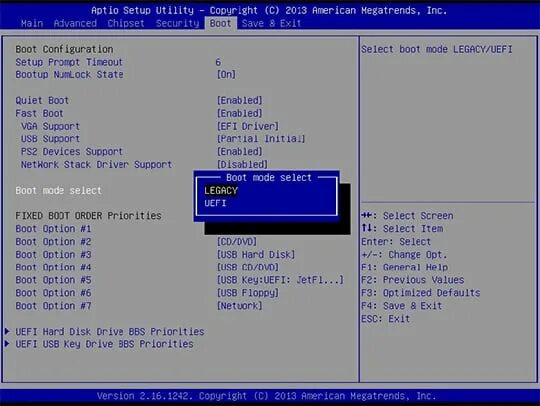The width and height of the screenshot is (540, 406).
Task: Toggle Quiet Boot [Enabled] value
Action: pyautogui.click(x=239, y=101)
